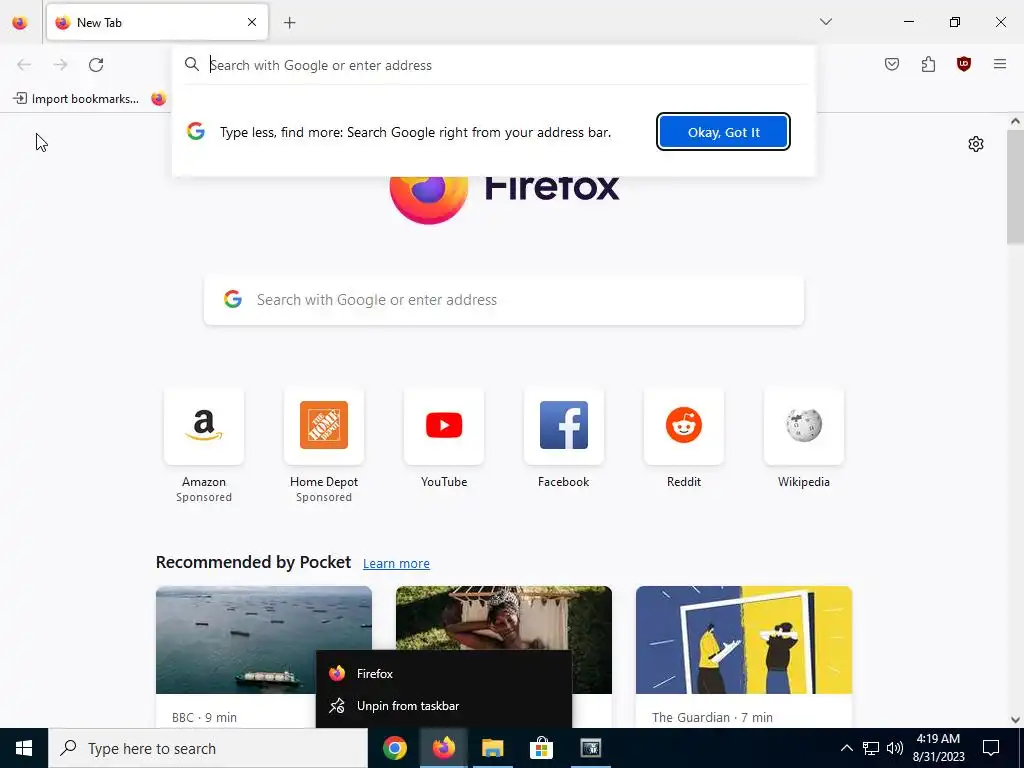
Task: Open the notification center icon
Action: pyautogui.click(x=991, y=748)
